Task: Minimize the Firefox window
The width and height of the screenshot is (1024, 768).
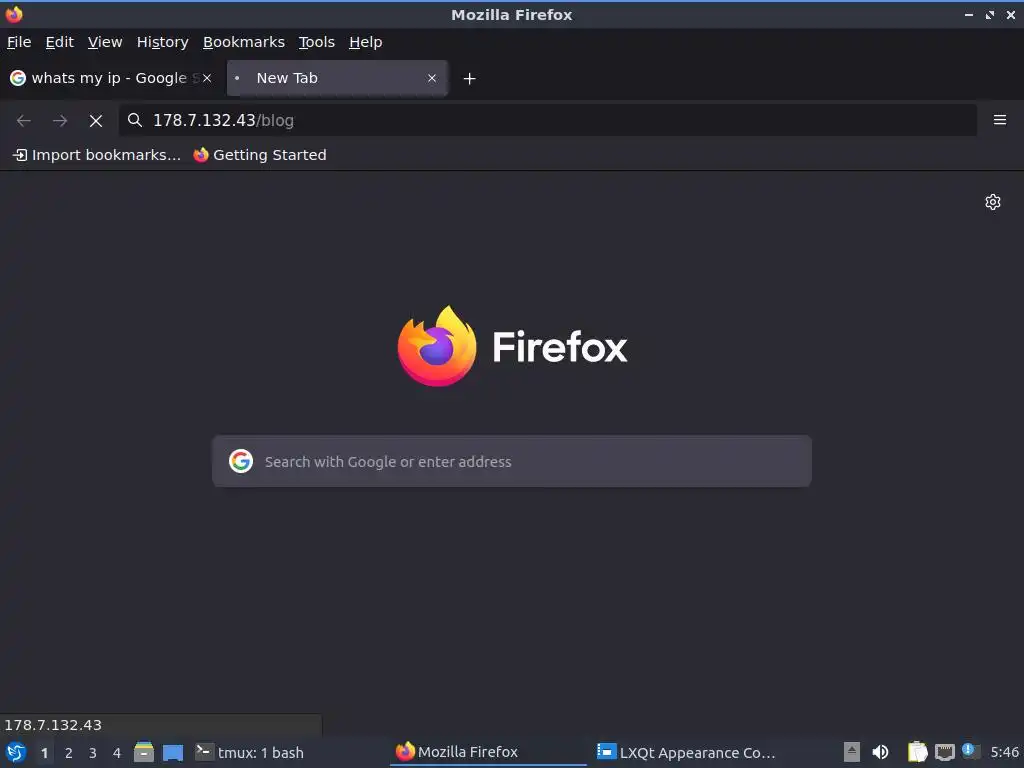Action: coord(968,14)
